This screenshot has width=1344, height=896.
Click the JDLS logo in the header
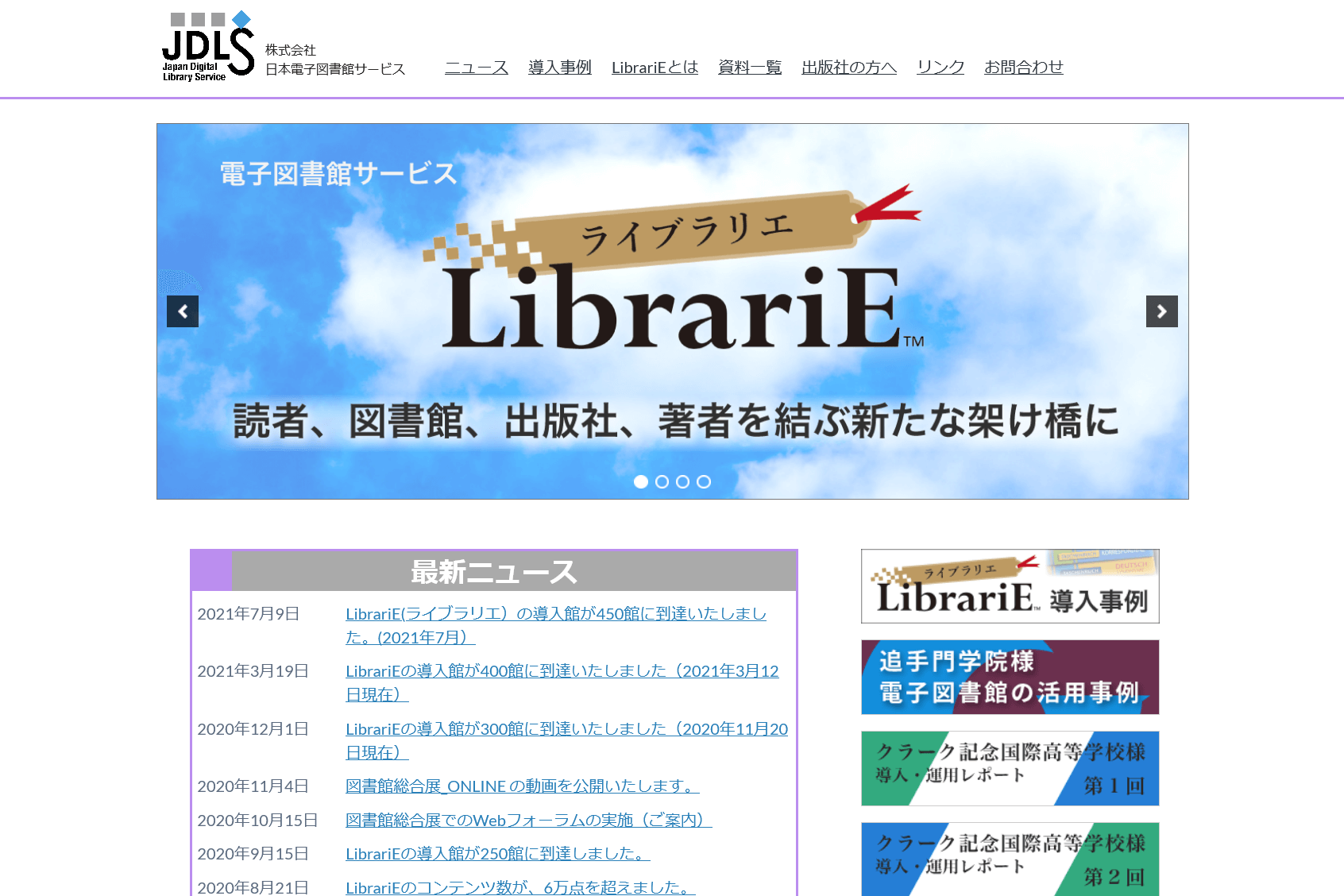tap(208, 46)
